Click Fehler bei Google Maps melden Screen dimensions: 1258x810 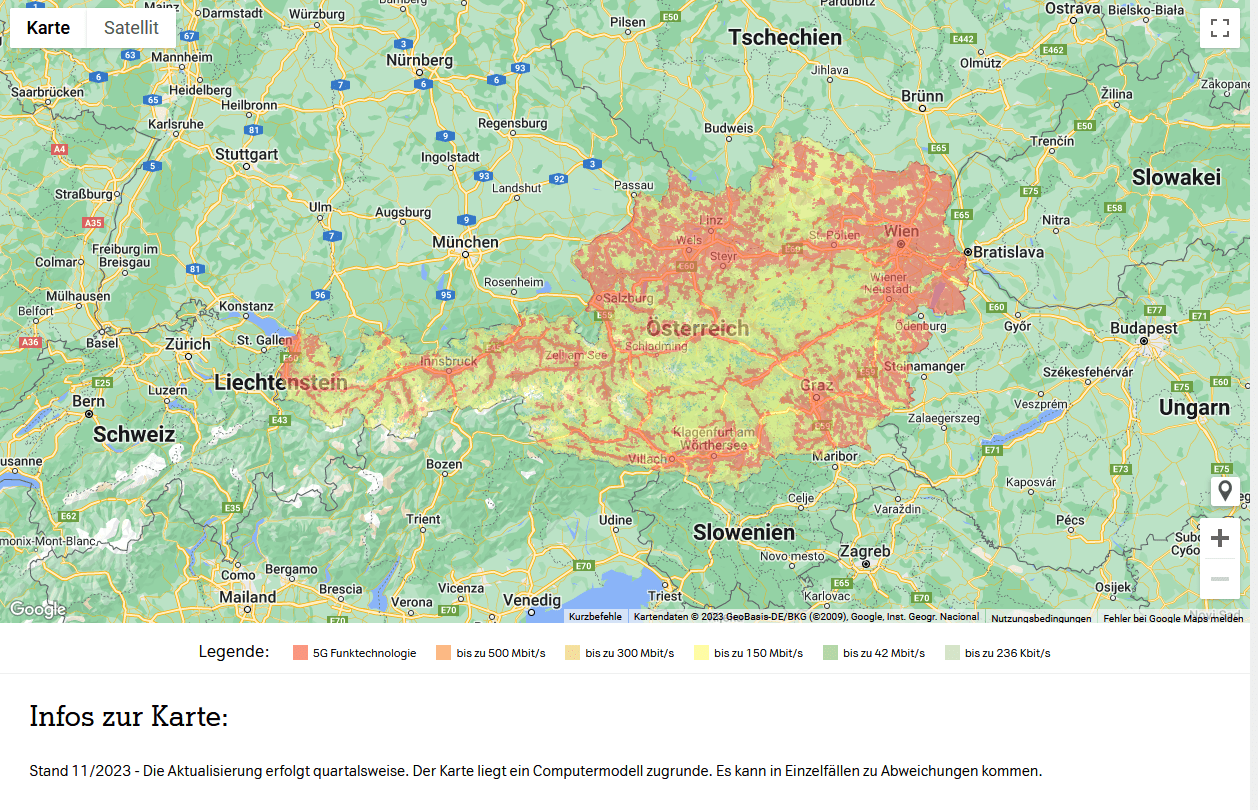click(x=1173, y=618)
